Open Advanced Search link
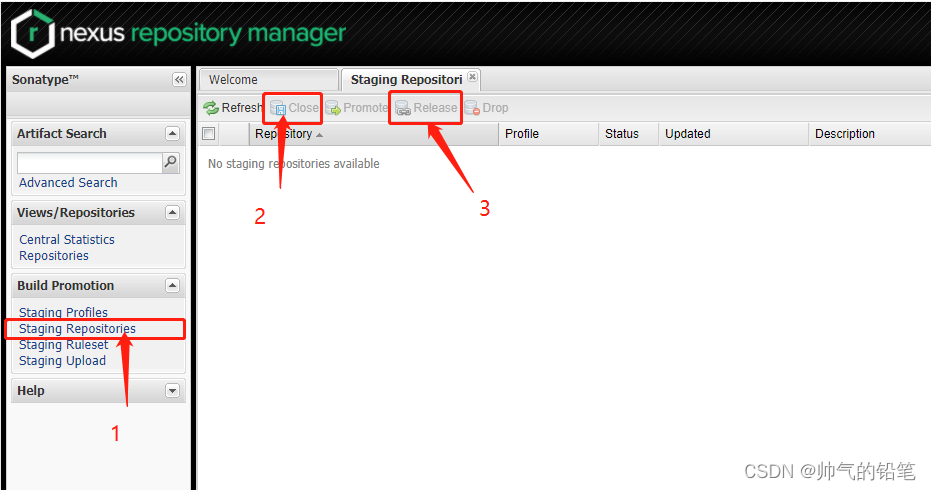 pyautogui.click(x=68, y=183)
